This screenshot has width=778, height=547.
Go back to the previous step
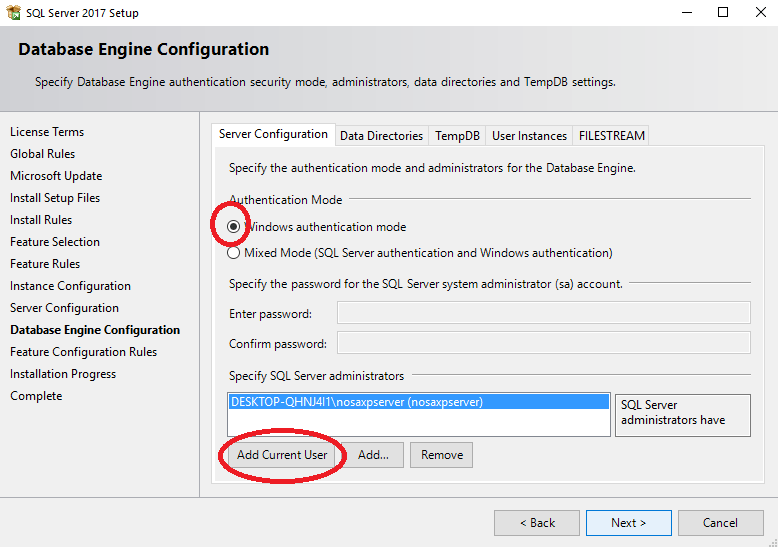pos(537,523)
